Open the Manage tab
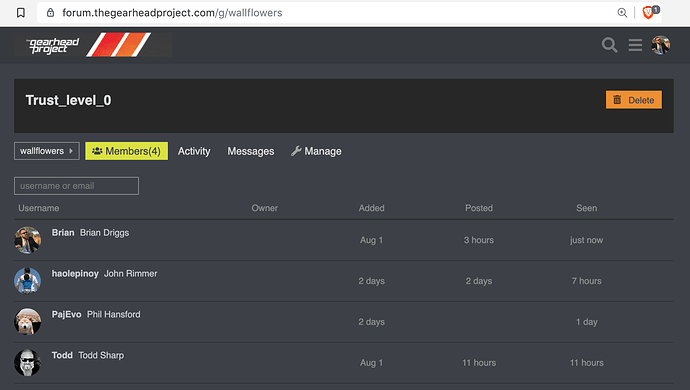Screen dimensions: 690x390 316,151
